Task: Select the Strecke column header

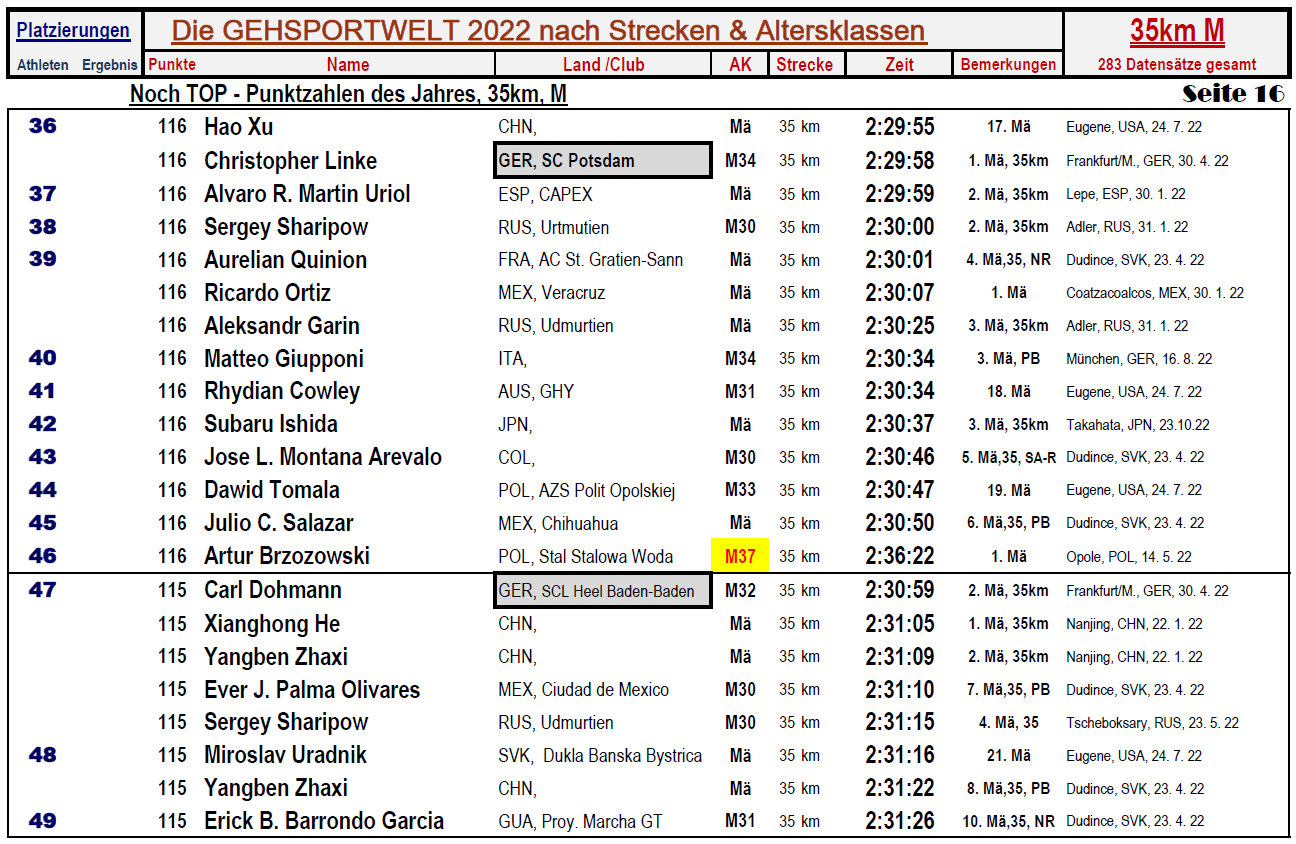Action: (x=805, y=65)
